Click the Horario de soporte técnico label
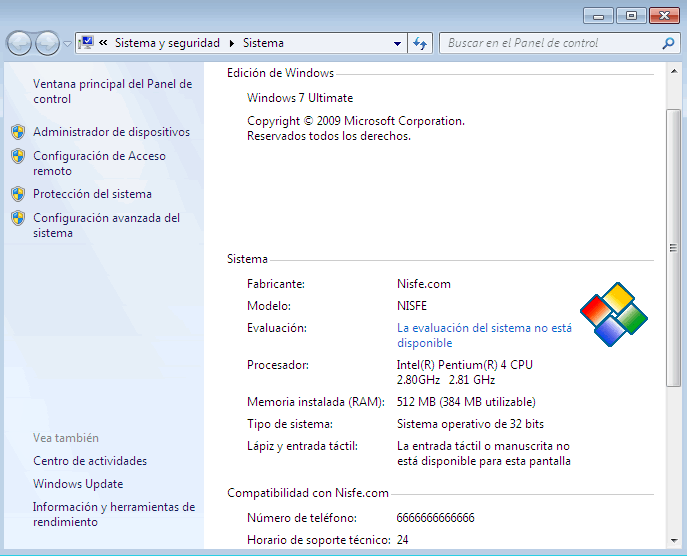This screenshot has height=556, width=687. click(319, 540)
